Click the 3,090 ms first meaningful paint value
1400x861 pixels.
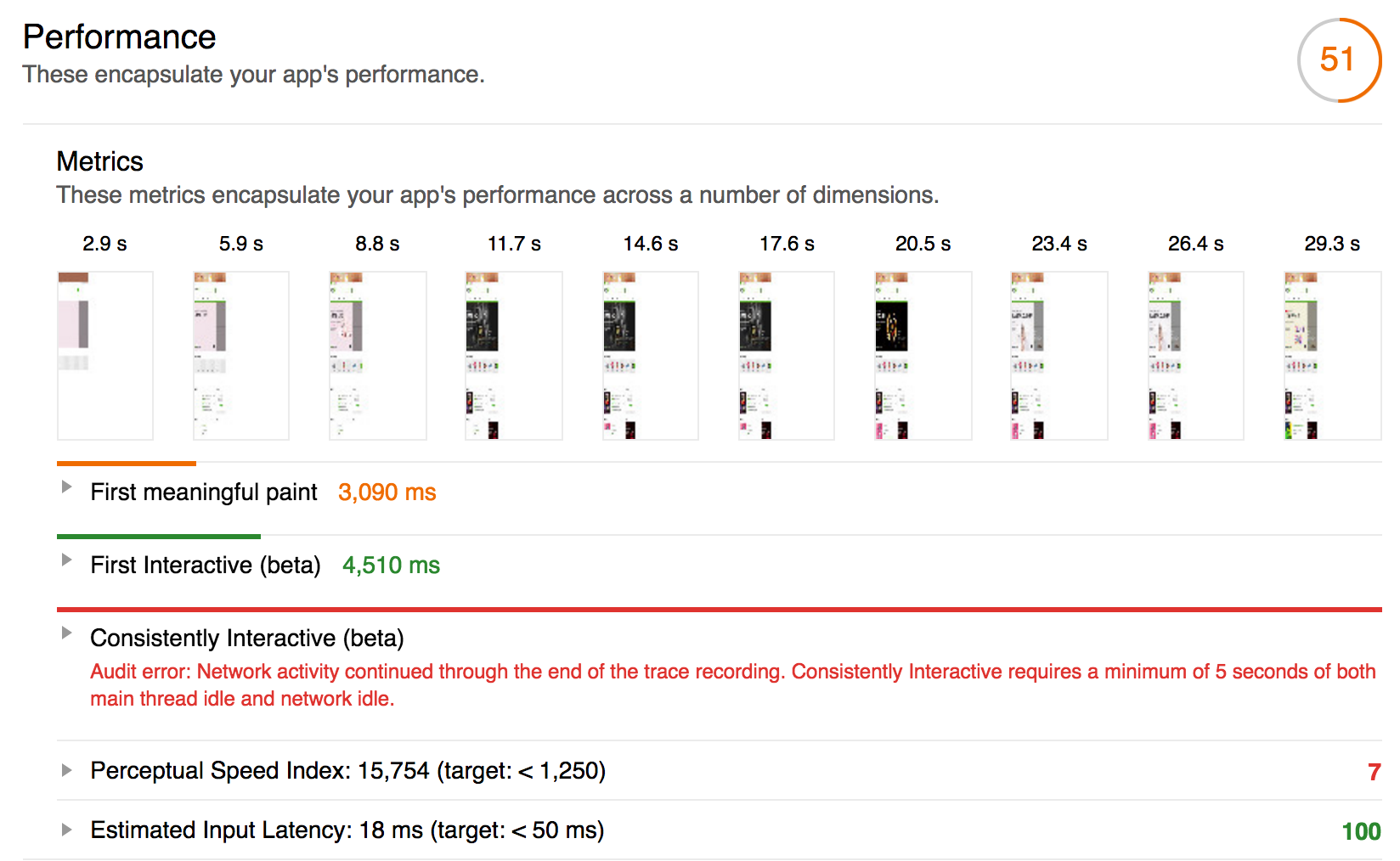(387, 492)
